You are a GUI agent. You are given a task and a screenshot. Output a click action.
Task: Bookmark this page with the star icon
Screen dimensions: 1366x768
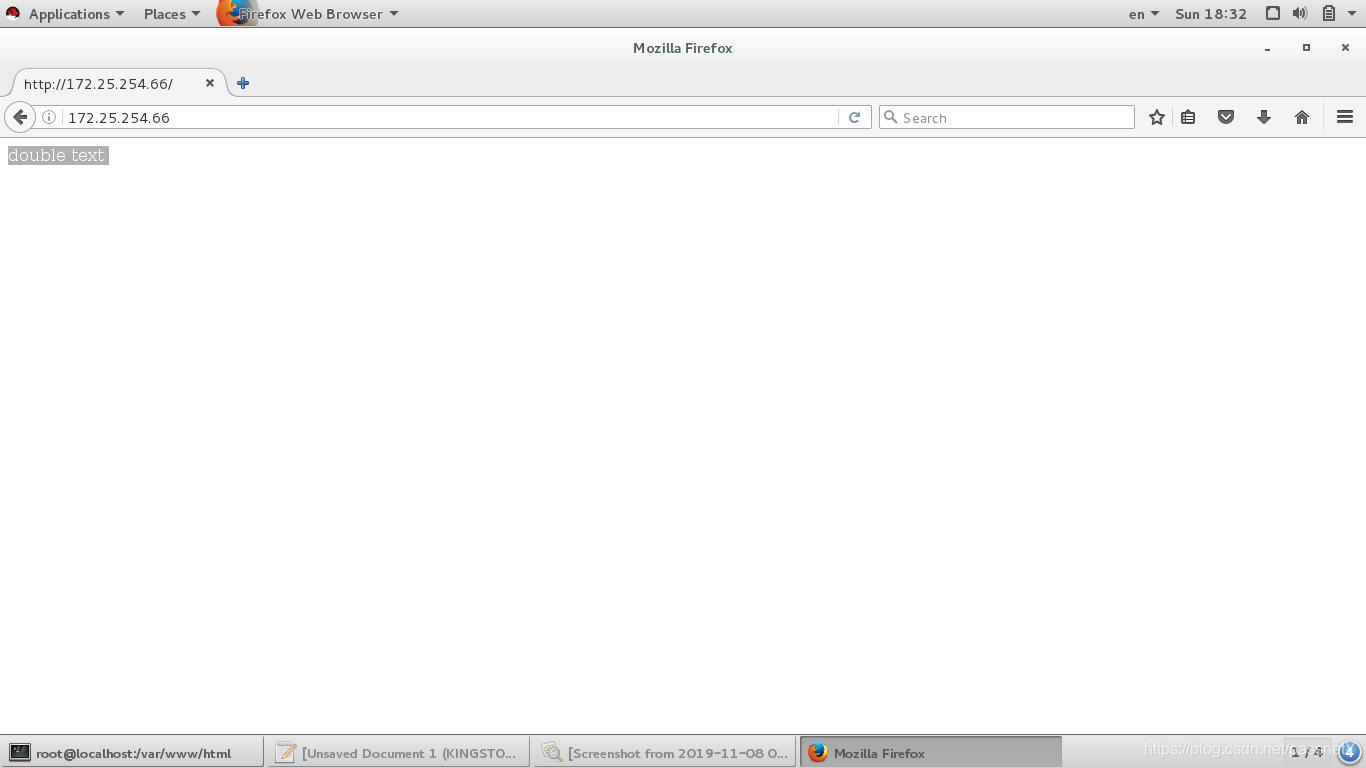coord(1157,117)
